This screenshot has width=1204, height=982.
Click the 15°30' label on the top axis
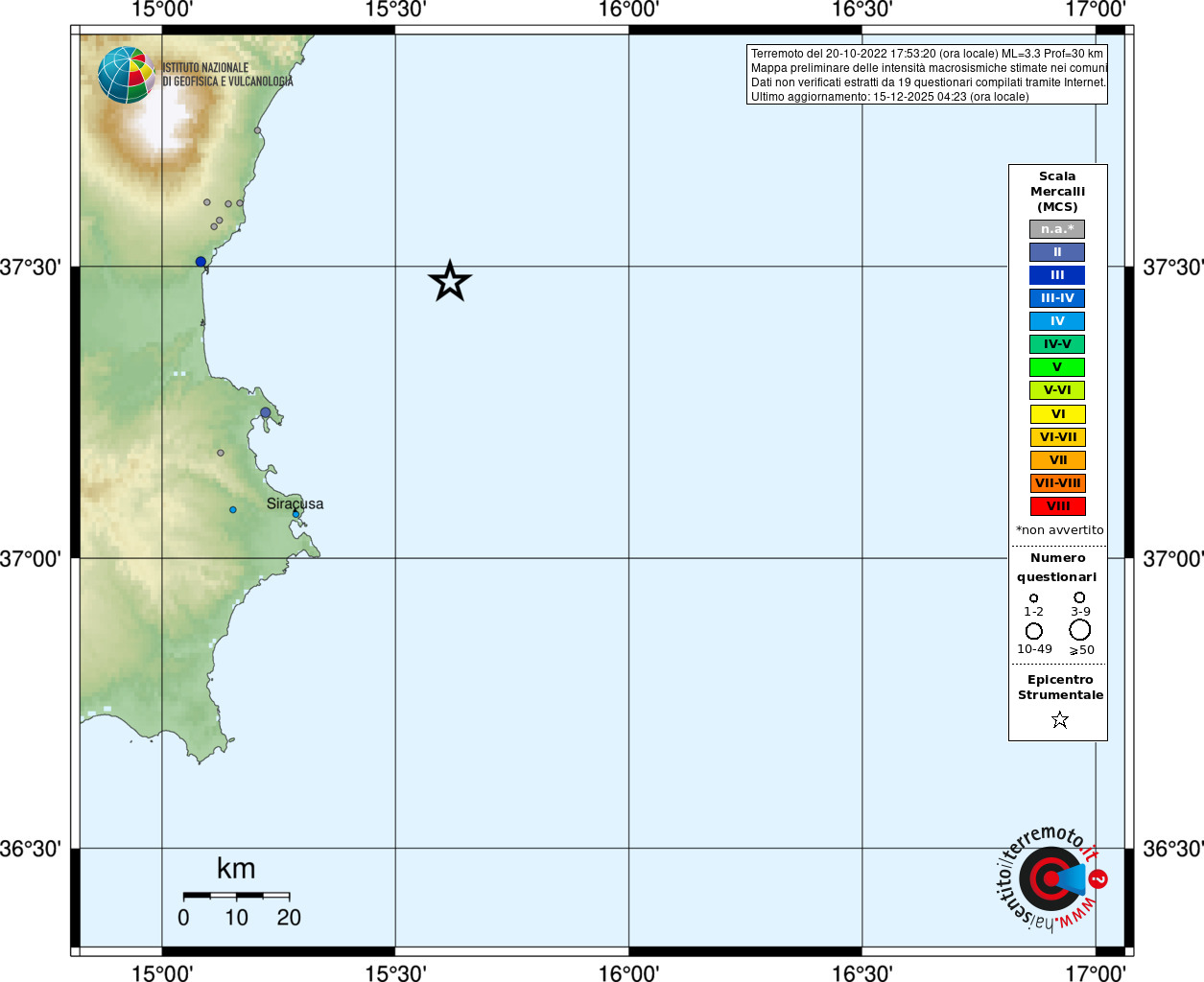coord(395,10)
